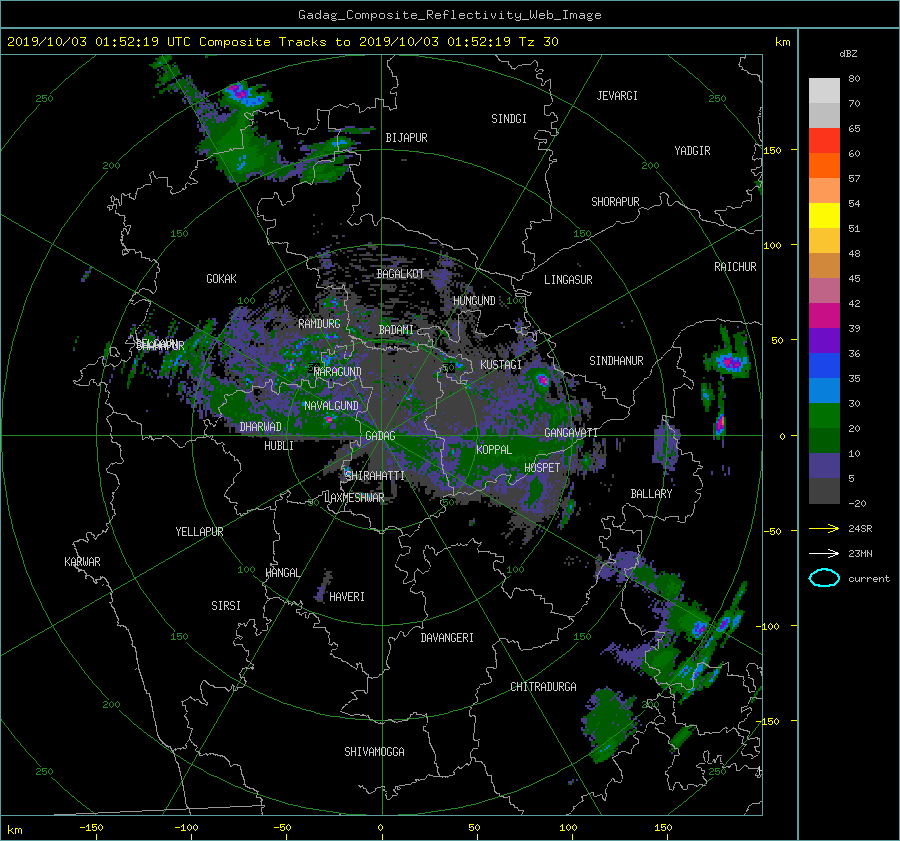The width and height of the screenshot is (900, 841).
Task: Click the 'dBZ' legend heading
Action: pyautogui.click(x=848, y=53)
